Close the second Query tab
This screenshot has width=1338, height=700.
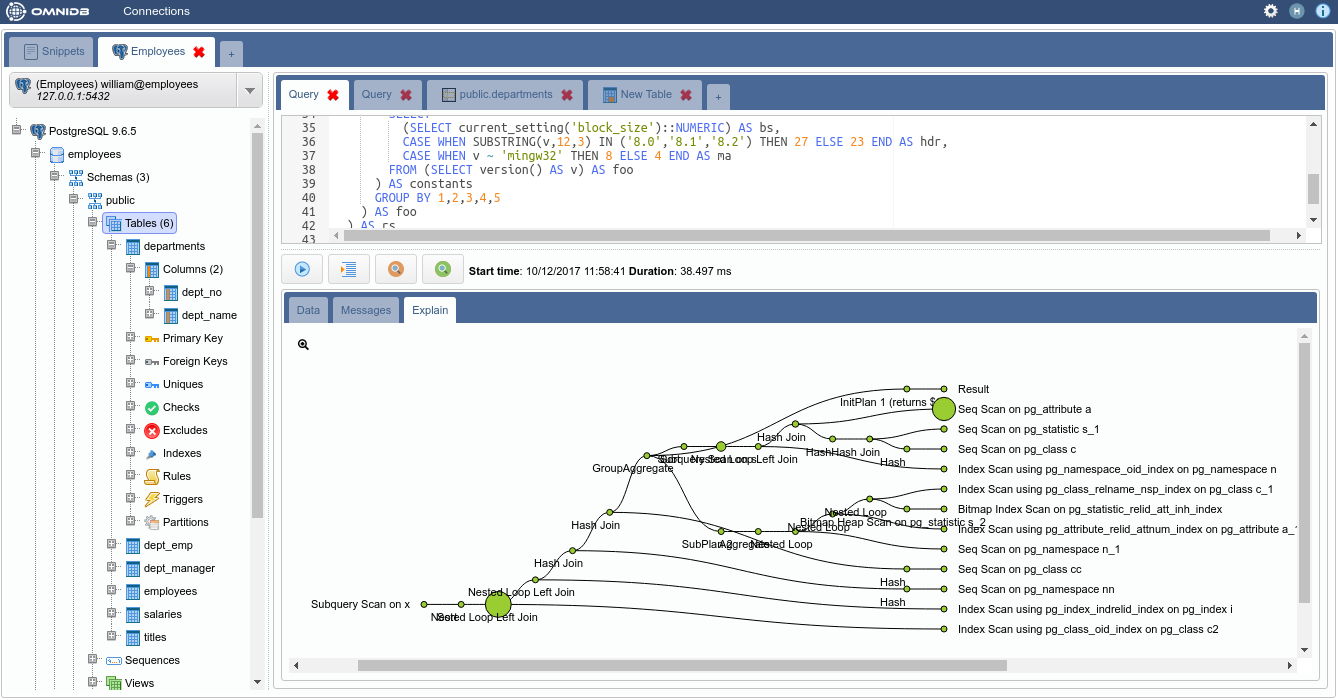[406, 95]
